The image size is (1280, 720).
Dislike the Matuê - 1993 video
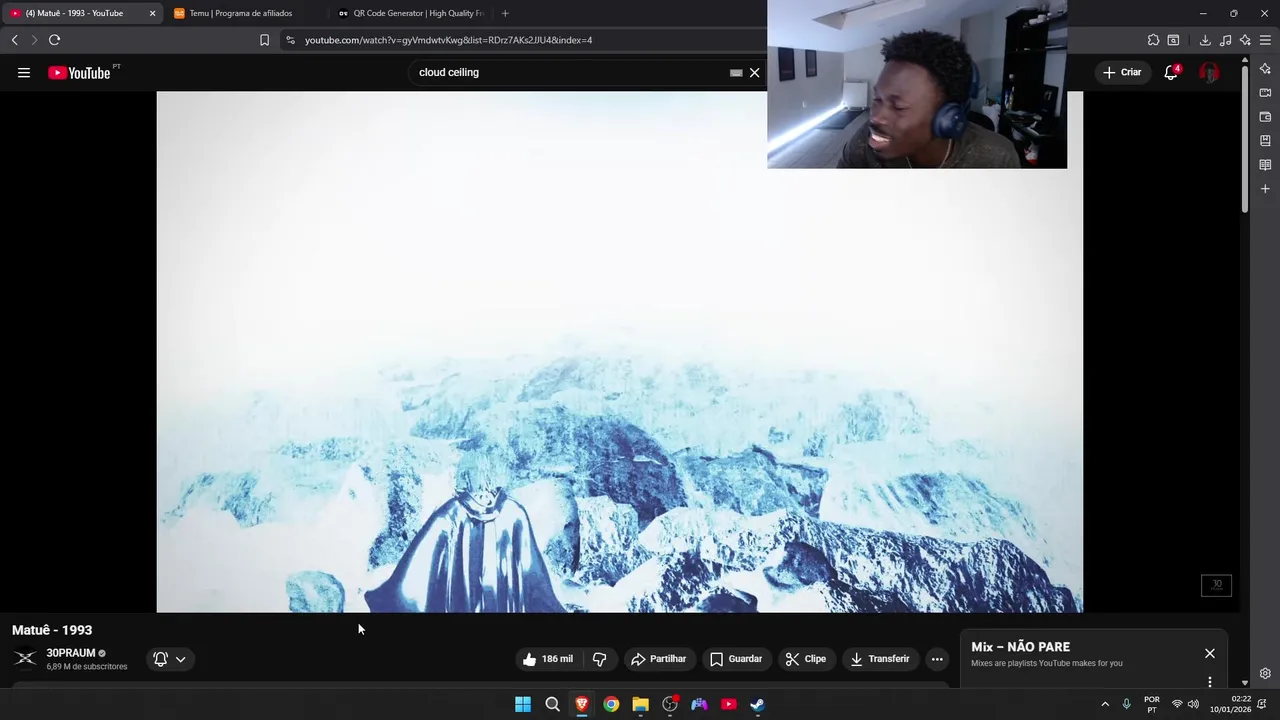tap(600, 659)
